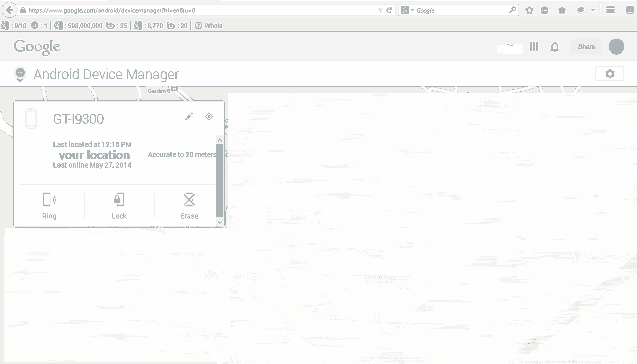This screenshot has width=637, height=364.
Task: Click the Share button
Action: click(x=586, y=47)
